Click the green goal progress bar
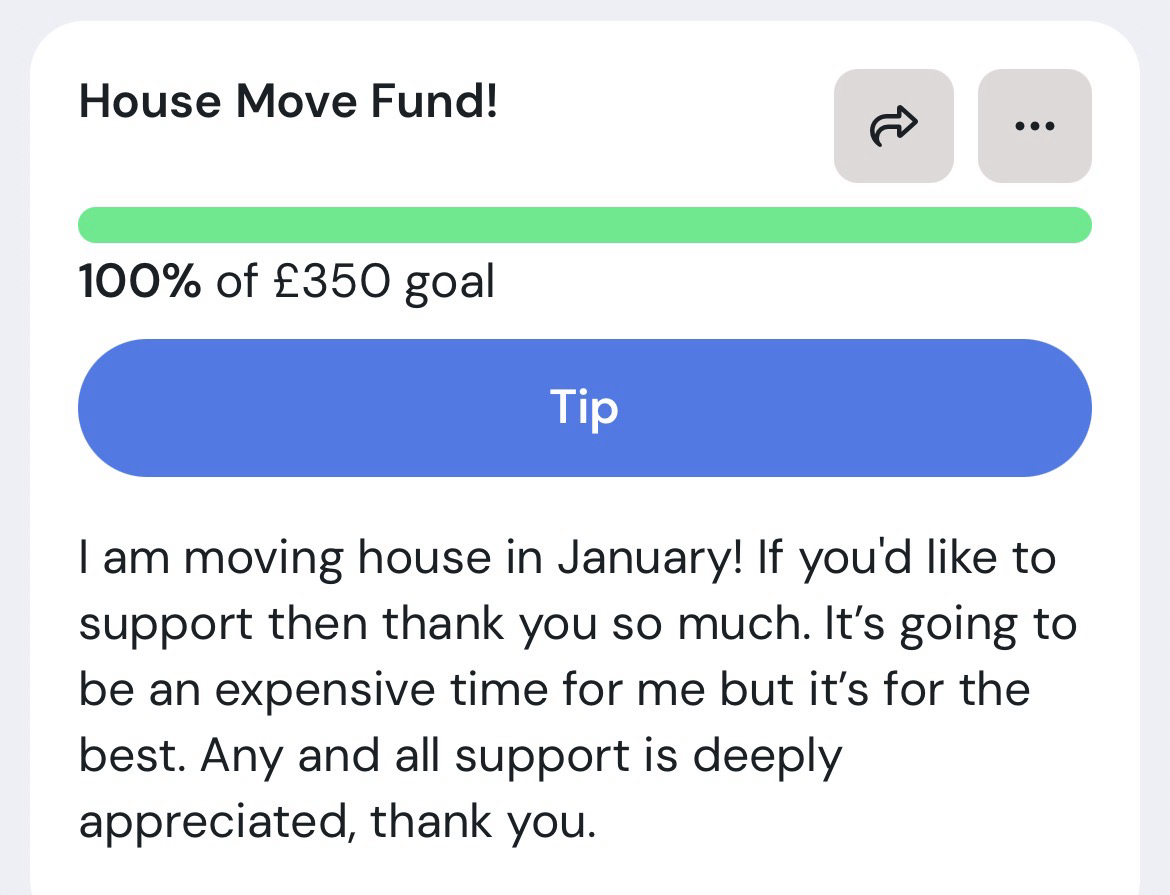This screenshot has height=895, width=1170. (584, 225)
